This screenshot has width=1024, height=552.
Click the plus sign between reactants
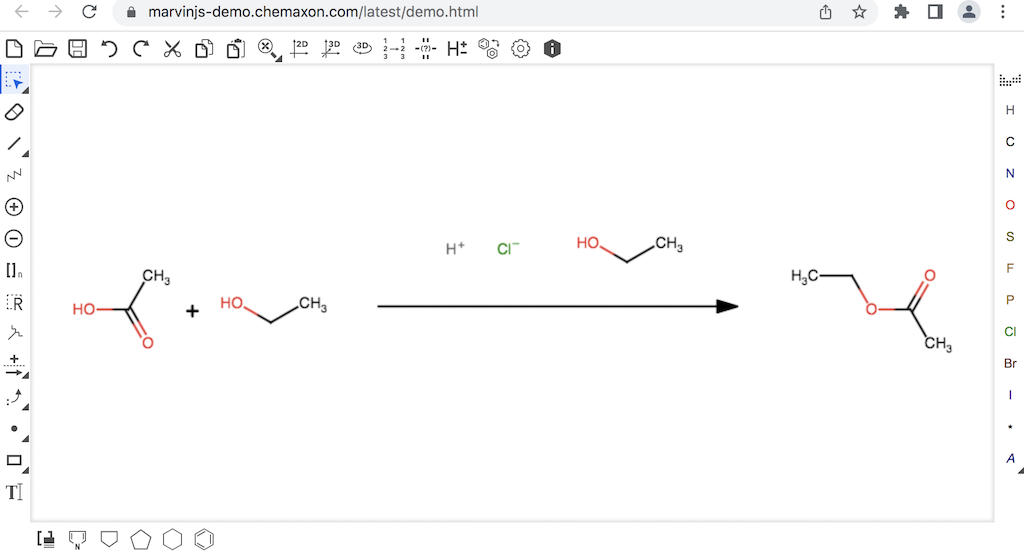pos(192,311)
